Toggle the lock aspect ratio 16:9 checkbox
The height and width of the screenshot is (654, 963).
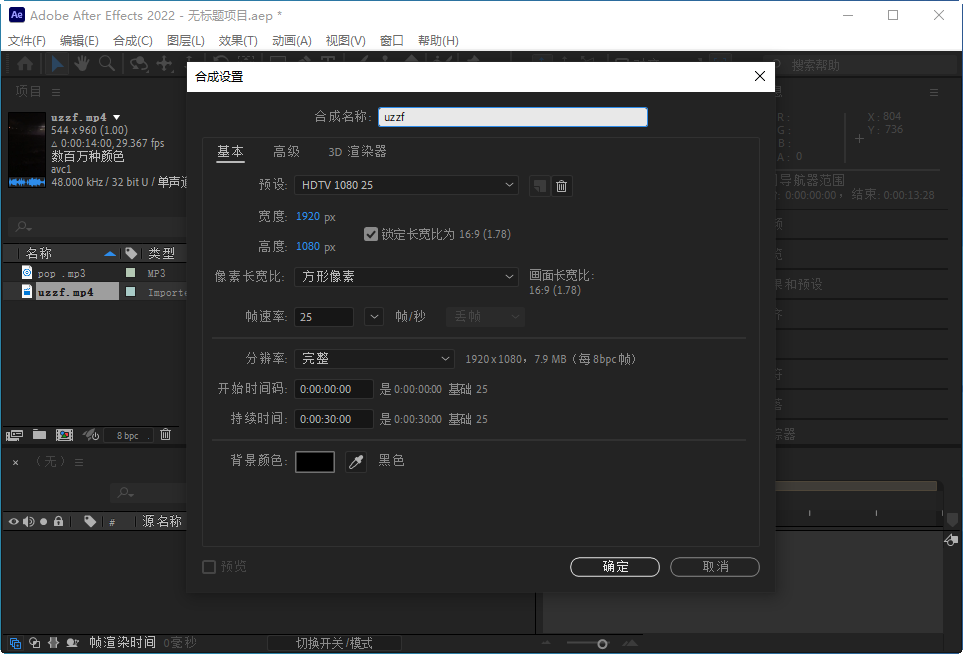pyautogui.click(x=370, y=234)
